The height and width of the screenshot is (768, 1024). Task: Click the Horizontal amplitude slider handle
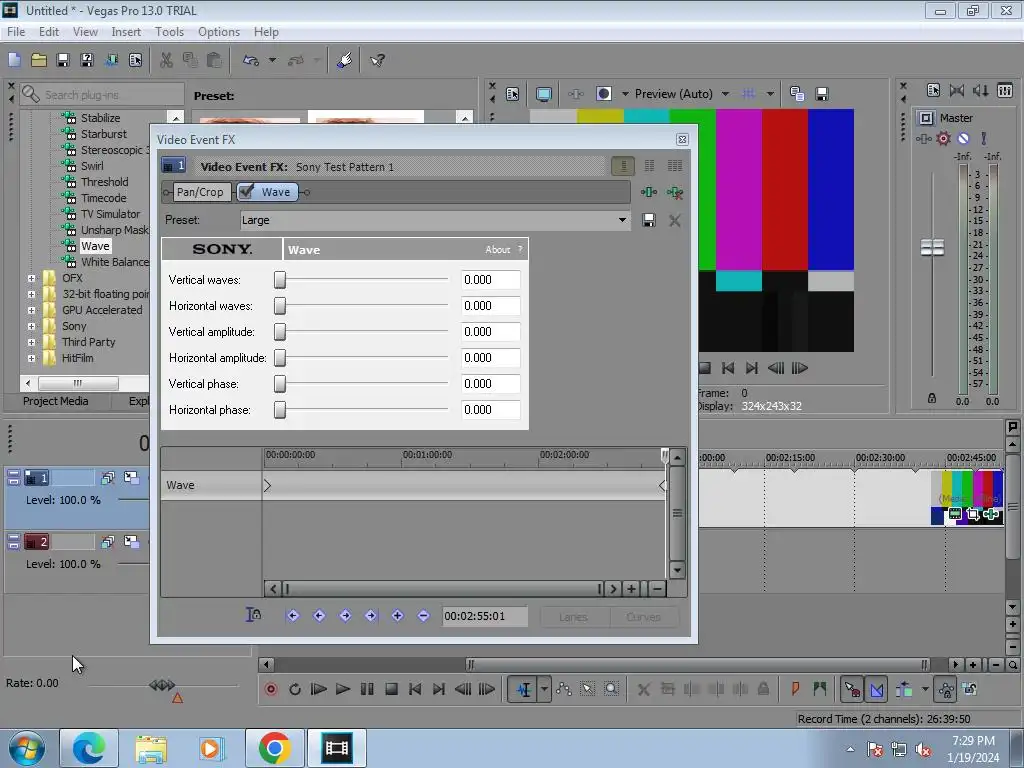(x=280, y=358)
